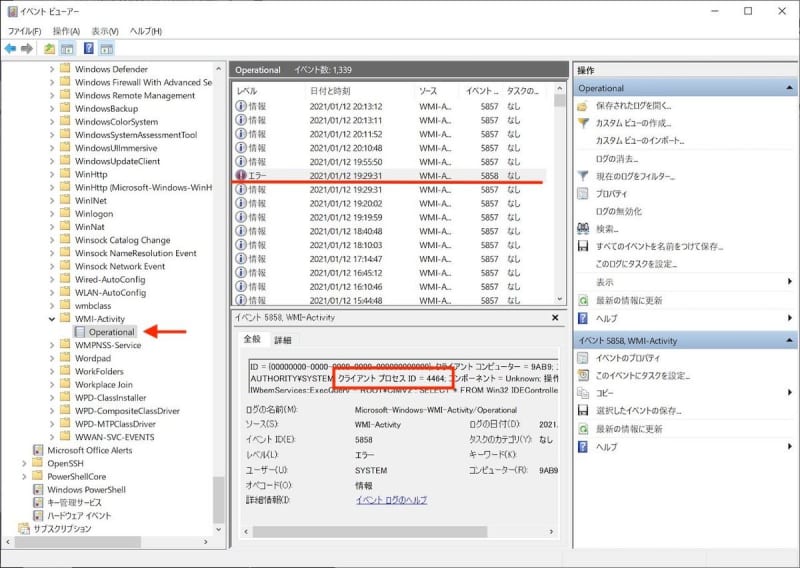Toggle the console tree pane toolbar icon
Image resolution: width=800 pixels, height=568 pixels.
[x=67, y=48]
